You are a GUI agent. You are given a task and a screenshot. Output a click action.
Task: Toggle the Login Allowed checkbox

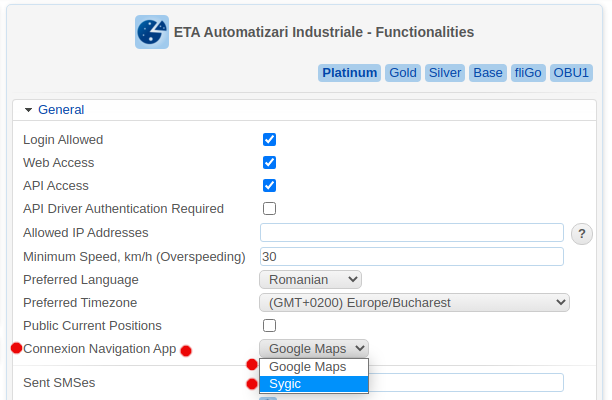point(269,140)
